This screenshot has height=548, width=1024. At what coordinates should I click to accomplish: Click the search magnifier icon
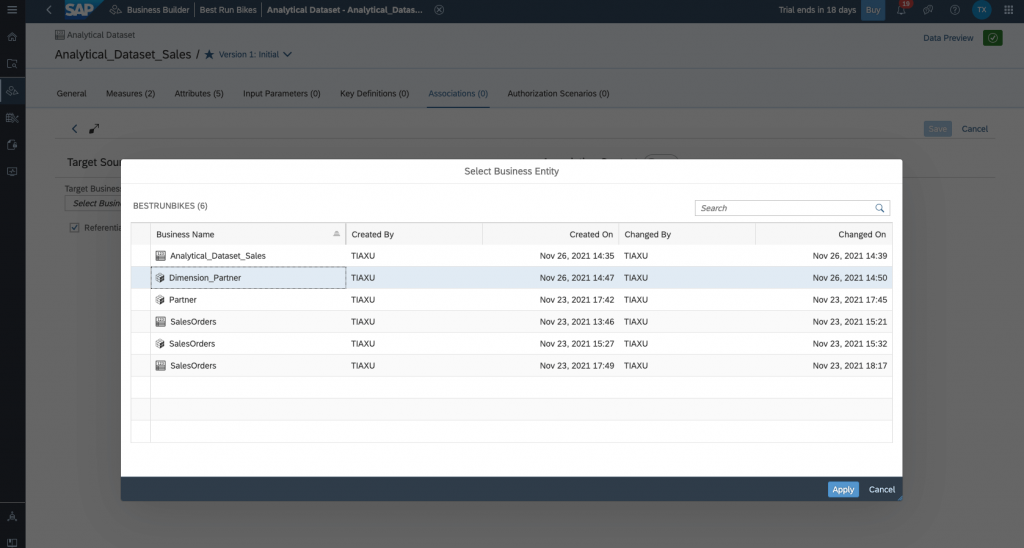coord(880,208)
